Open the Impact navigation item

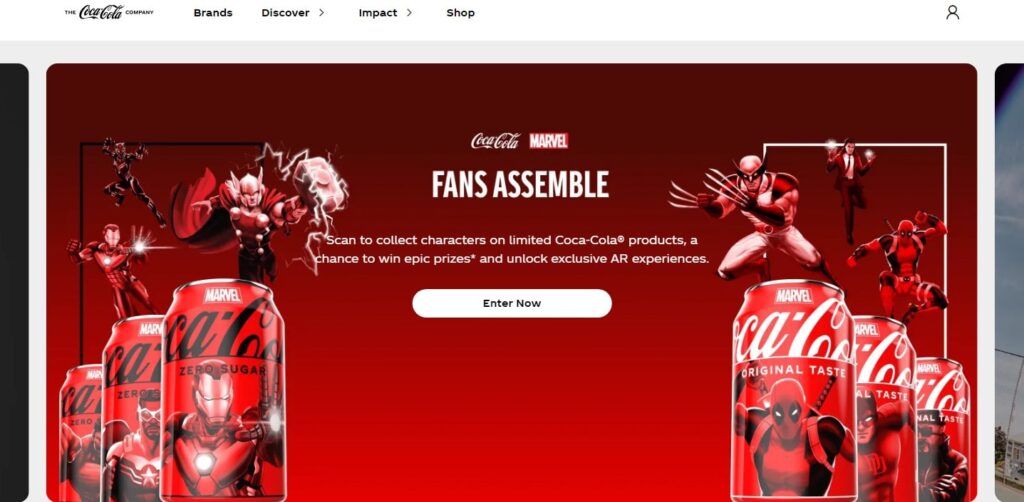(377, 13)
